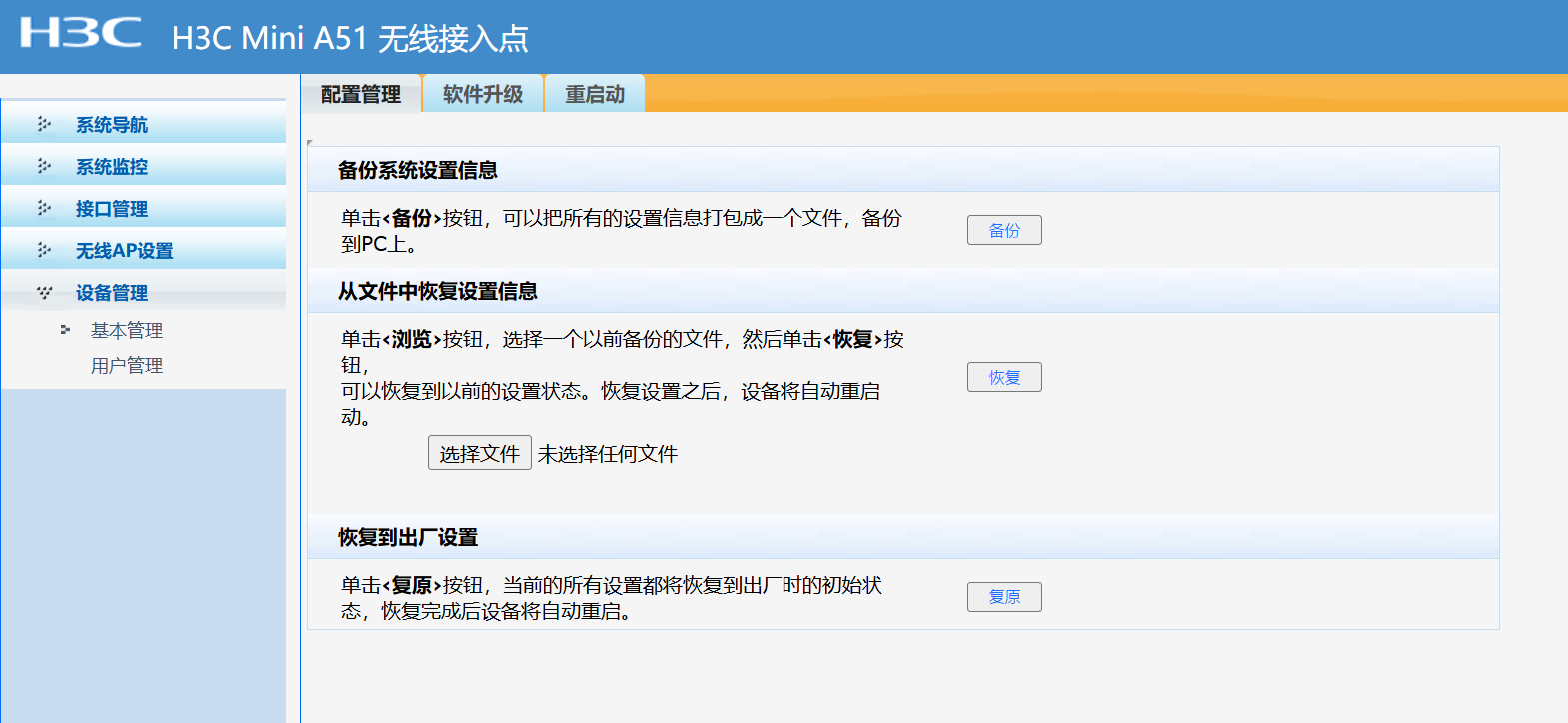The image size is (1568, 723).
Task: Switch to the 重启动 tab
Action: tap(595, 94)
